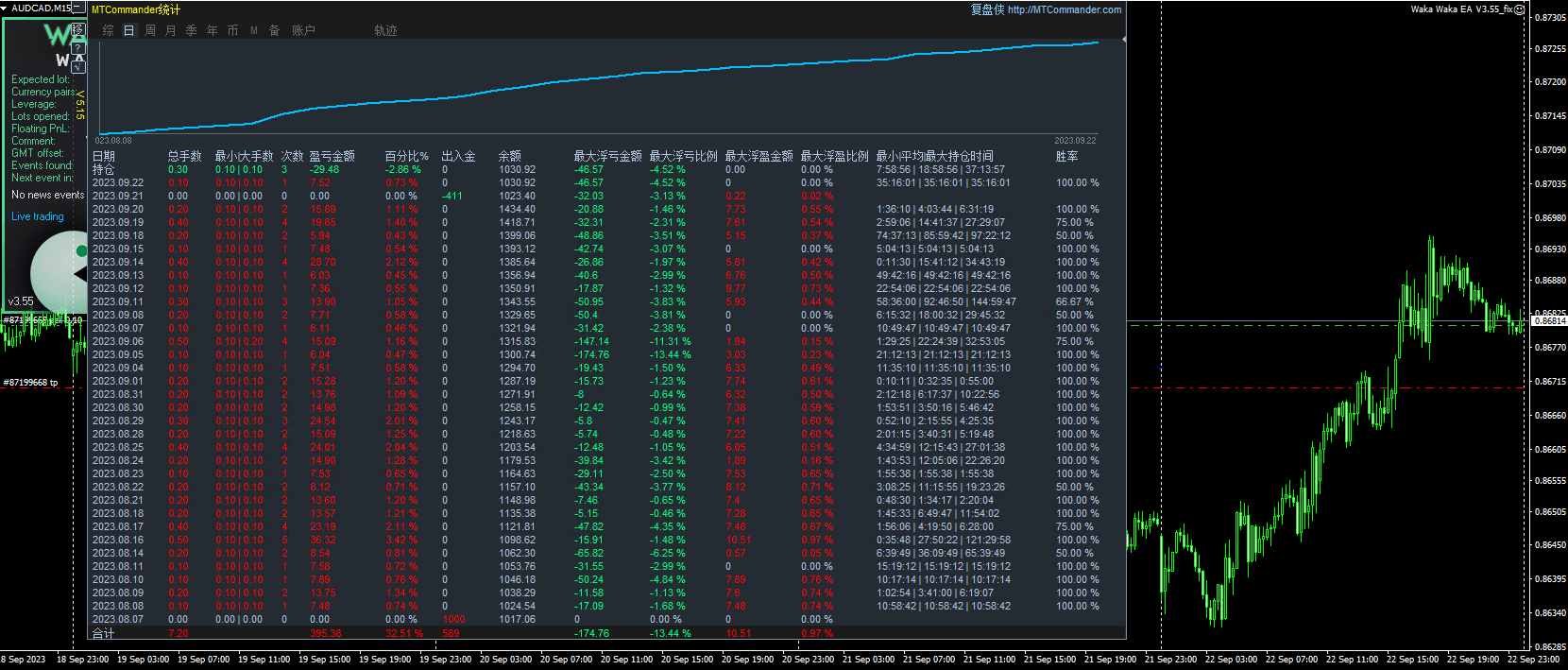The image size is (1568, 670).
Task: Click the Expected lot label
Action: pyautogui.click(x=41, y=79)
